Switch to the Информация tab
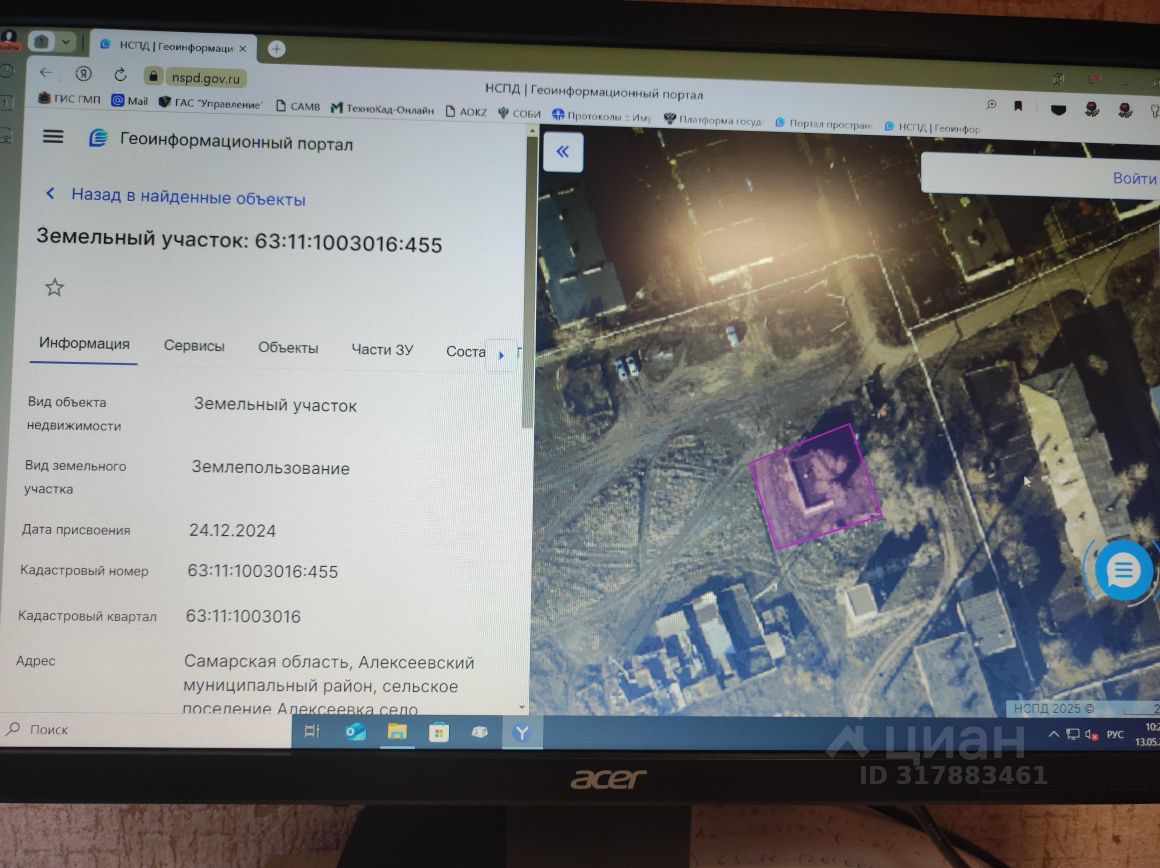The image size is (1160, 868). [x=84, y=343]
